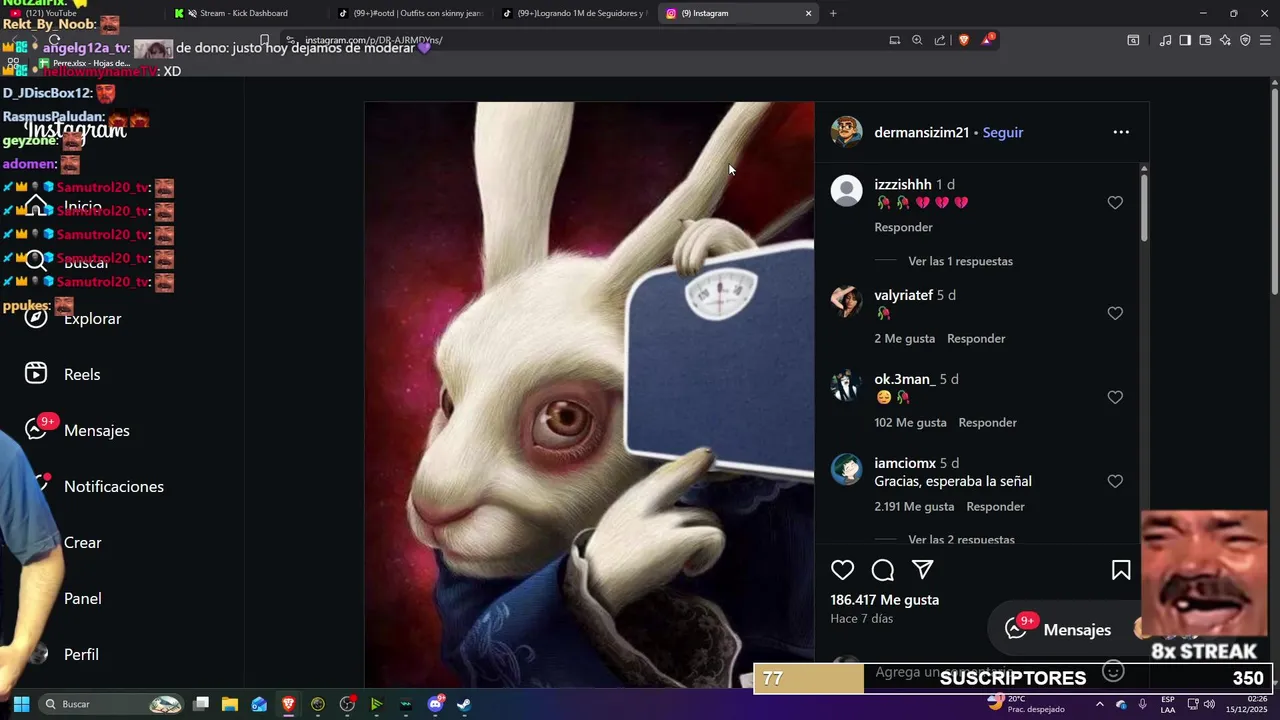Follow dermansizim21 via the Seguir link

[x=1002, y=132]
